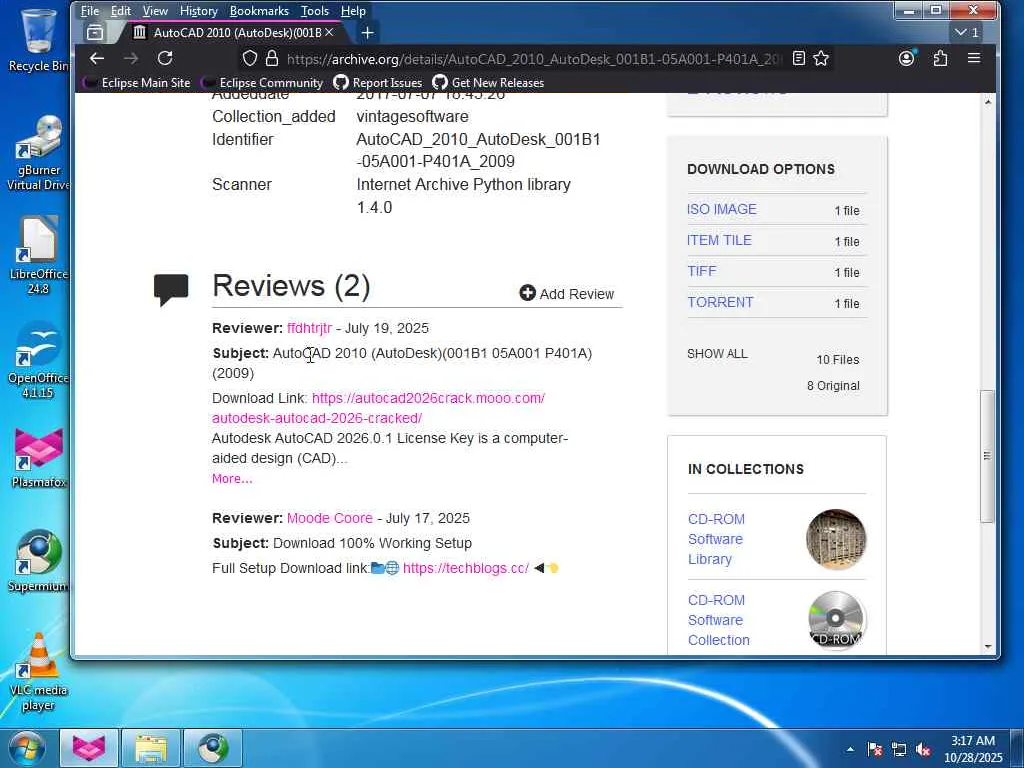Select TIFF download option
Screen dimensions: 1024x768
point(701,271)
